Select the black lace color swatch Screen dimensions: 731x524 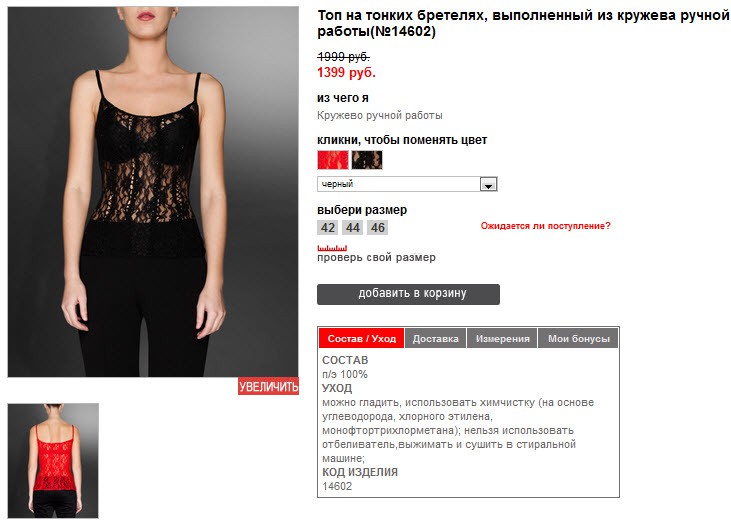[367, 160]
